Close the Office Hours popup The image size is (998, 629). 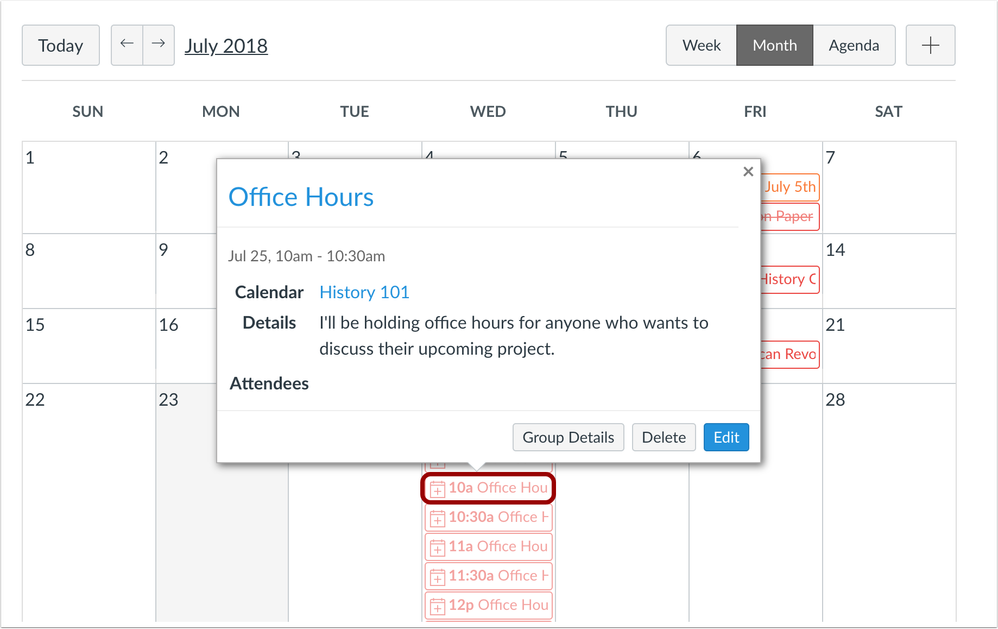[748, 171]
